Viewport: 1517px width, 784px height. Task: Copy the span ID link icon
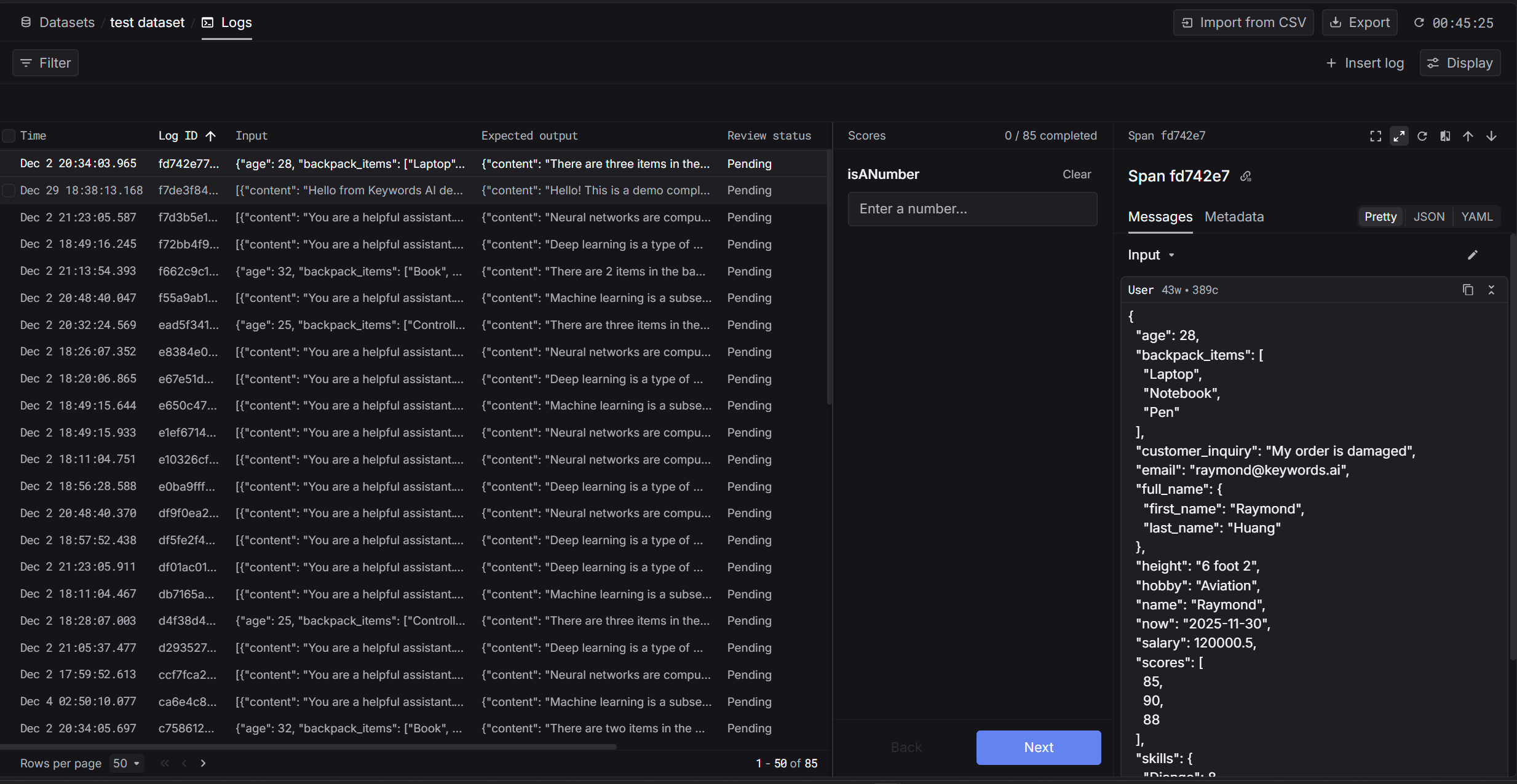pyautogui.click(x=1246, y=176)
